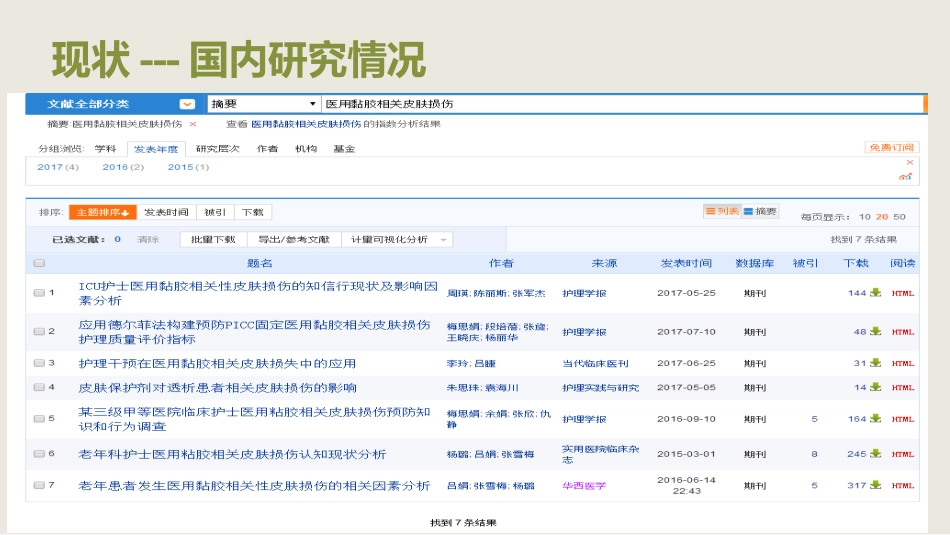950x535 pixels.
Task: Open the 实用医院临床杂志 source link
Action: coord(600,454)
